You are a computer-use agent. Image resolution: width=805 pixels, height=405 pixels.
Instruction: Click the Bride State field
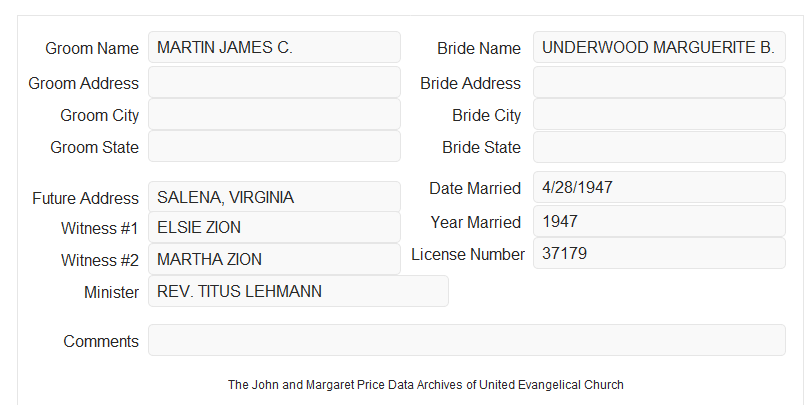659,147
